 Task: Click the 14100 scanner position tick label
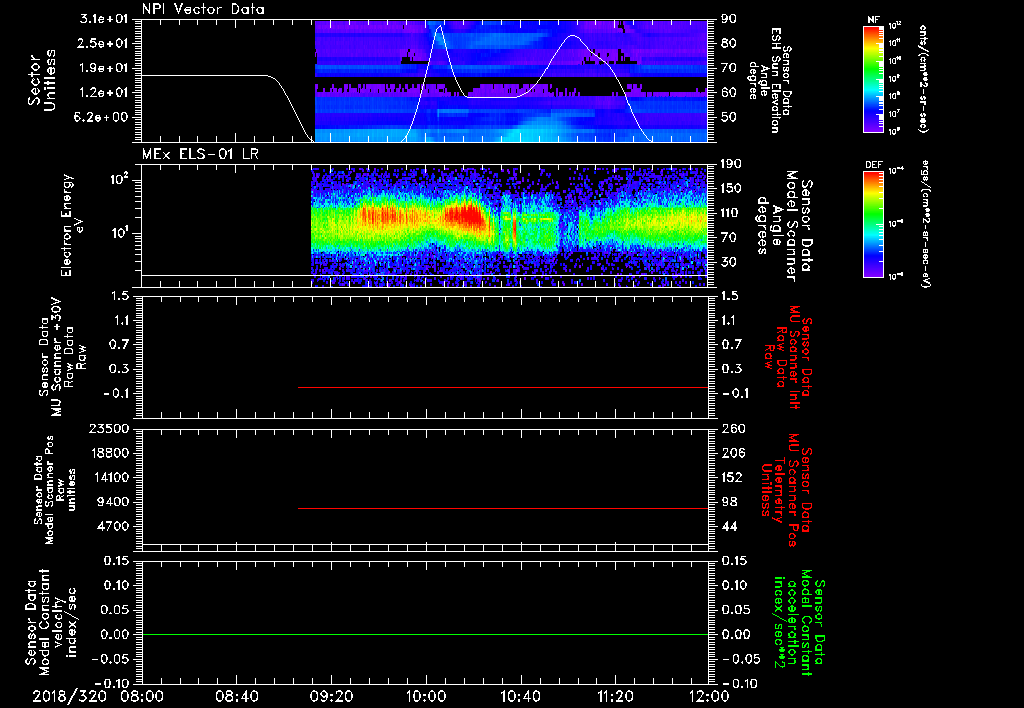pyautogui.click(x=109, y=477)
